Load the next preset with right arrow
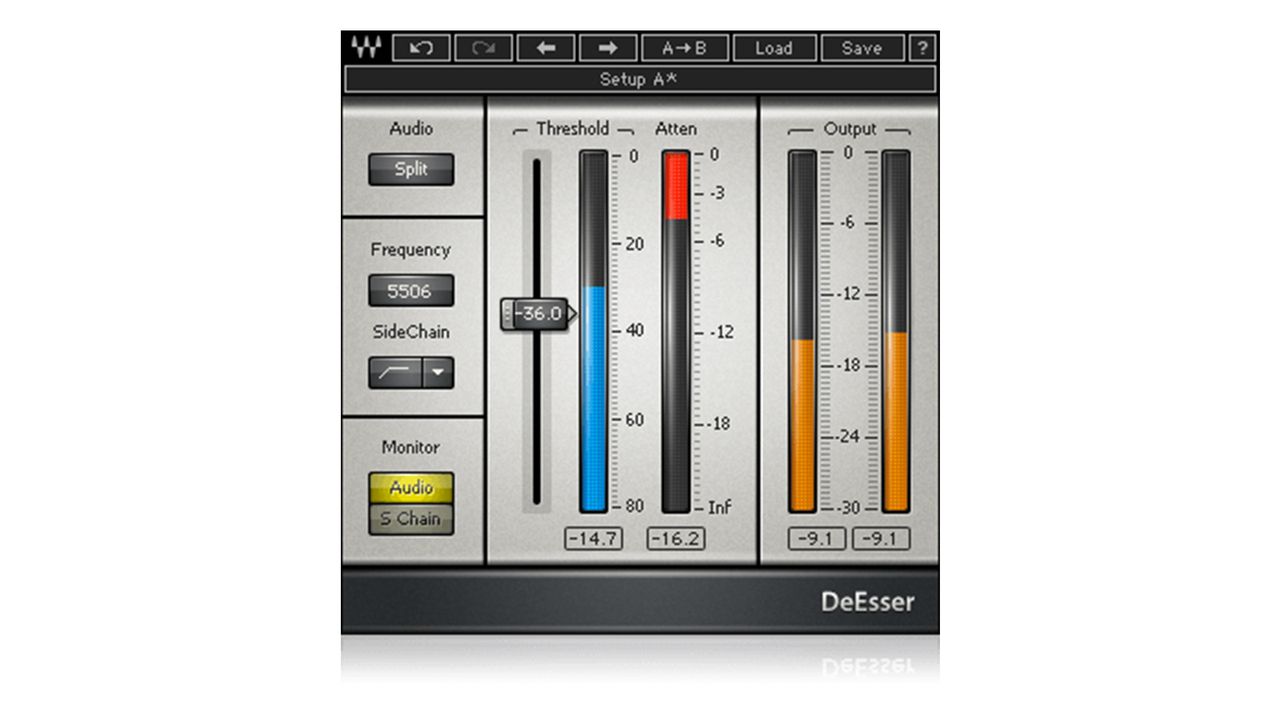 click(x=607, y=47)
